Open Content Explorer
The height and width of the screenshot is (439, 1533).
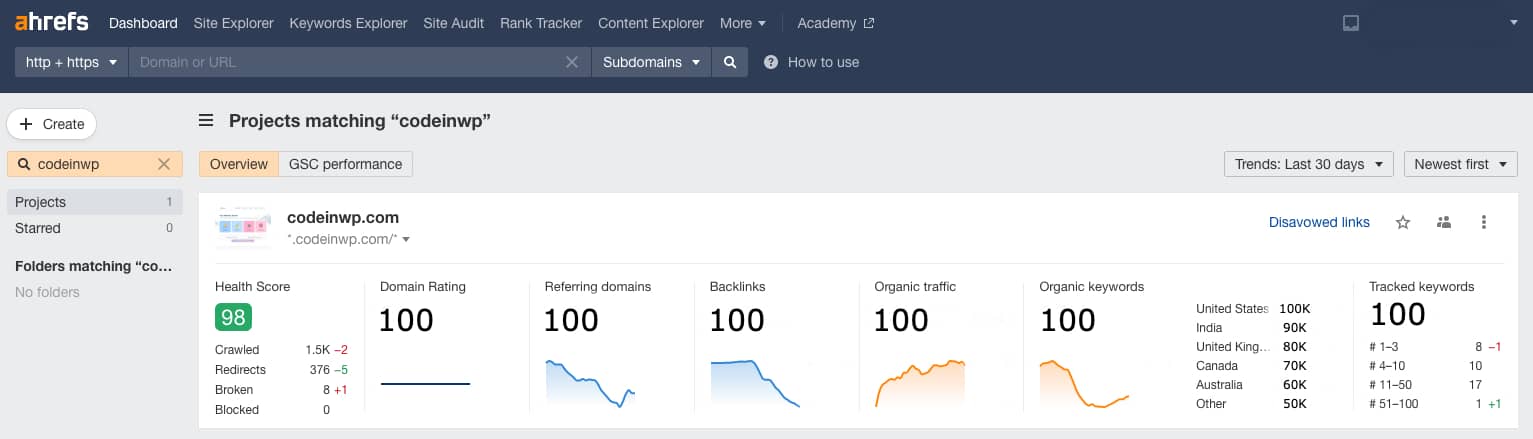coord(651,23)
